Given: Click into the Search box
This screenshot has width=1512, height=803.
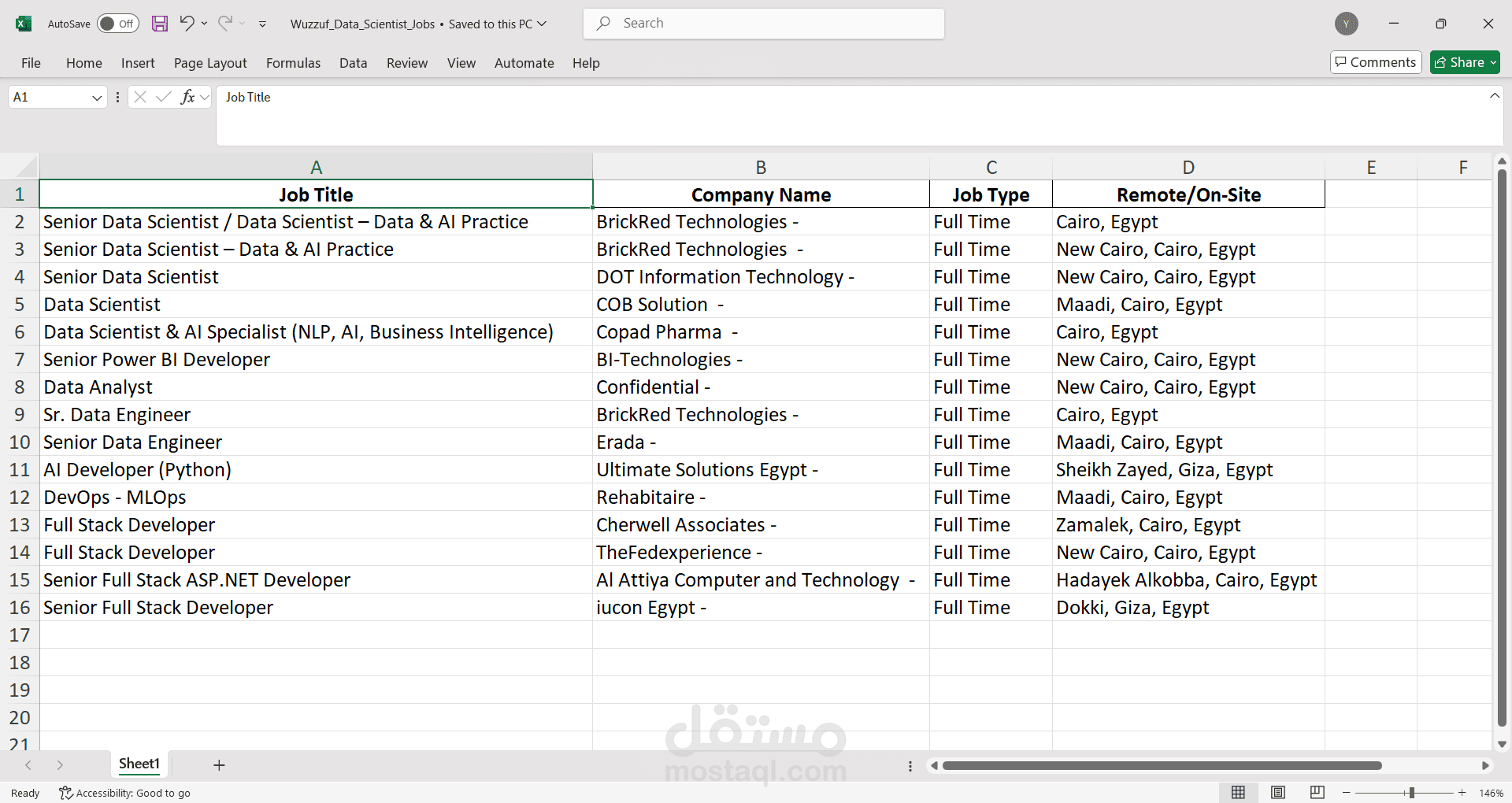Looking at the screenshot, I should 764,24.
